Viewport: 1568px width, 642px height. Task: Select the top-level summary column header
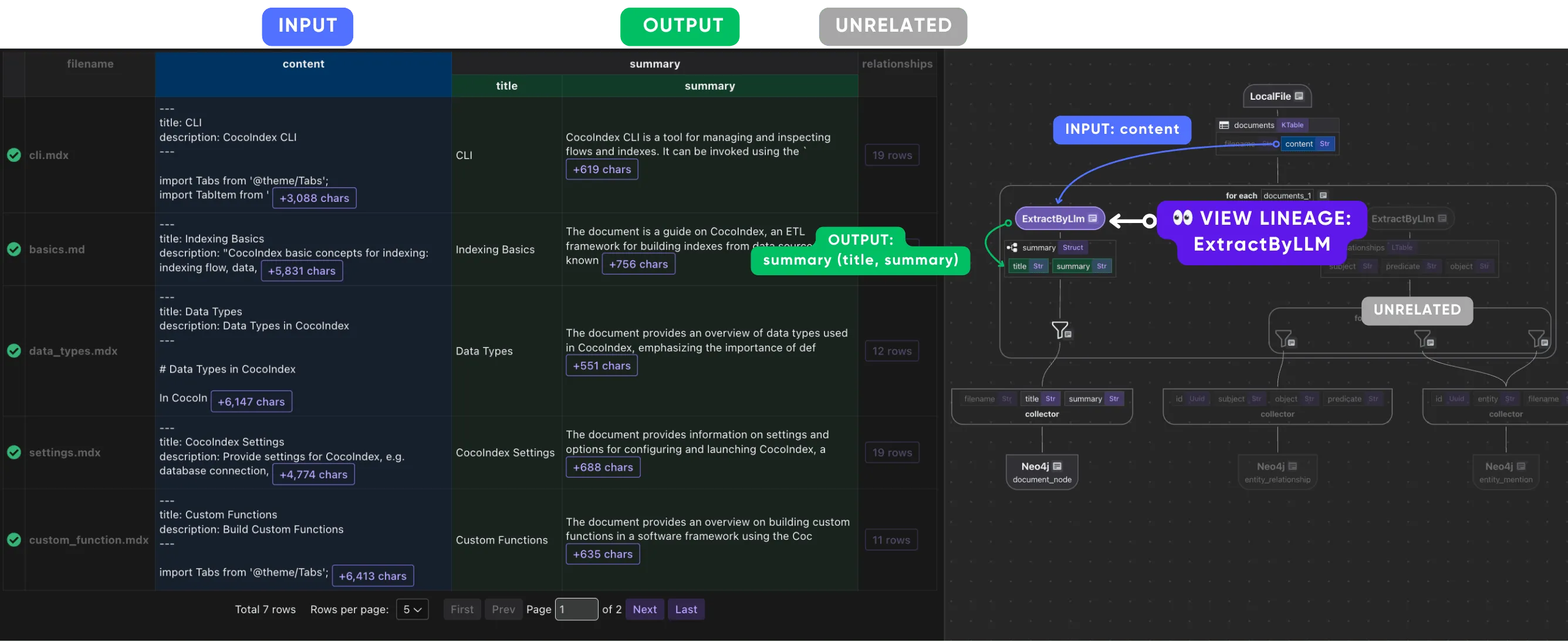[654, 64]
